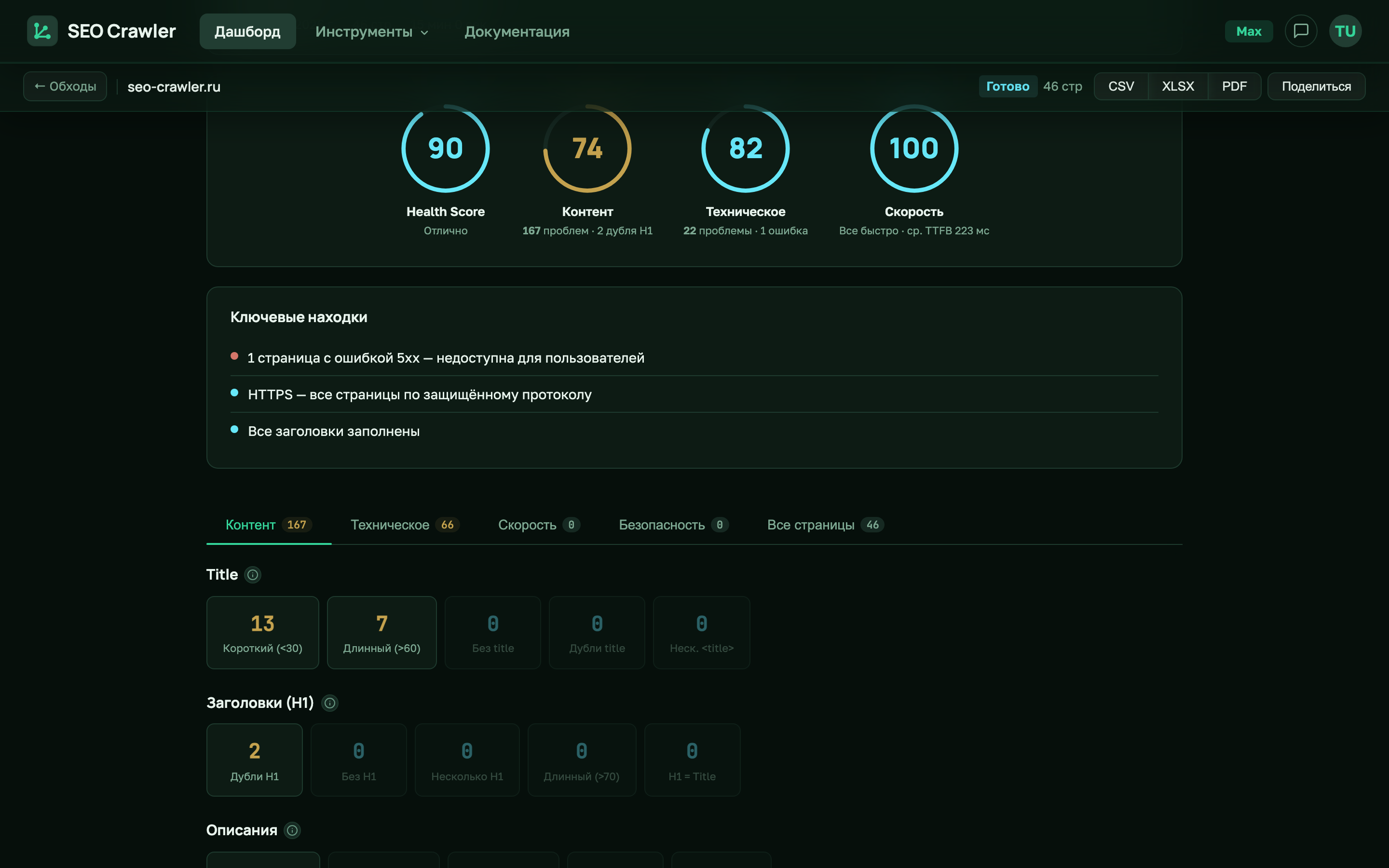This screenshot has height=868, width=1389.
Task: Go back via the Обходы button
Action: coord(65,86)
